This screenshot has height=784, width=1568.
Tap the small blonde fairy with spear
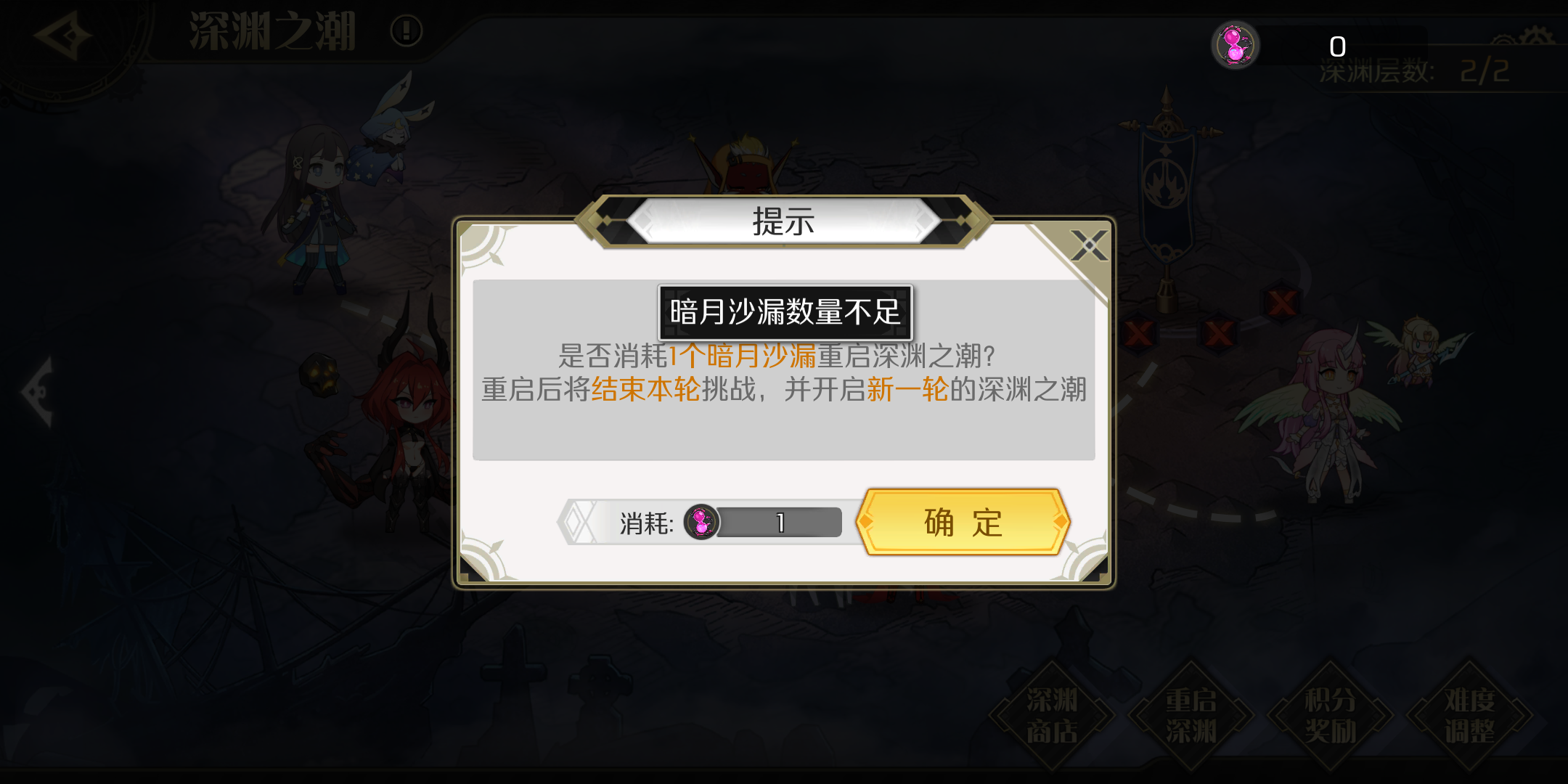(1419, 352)
